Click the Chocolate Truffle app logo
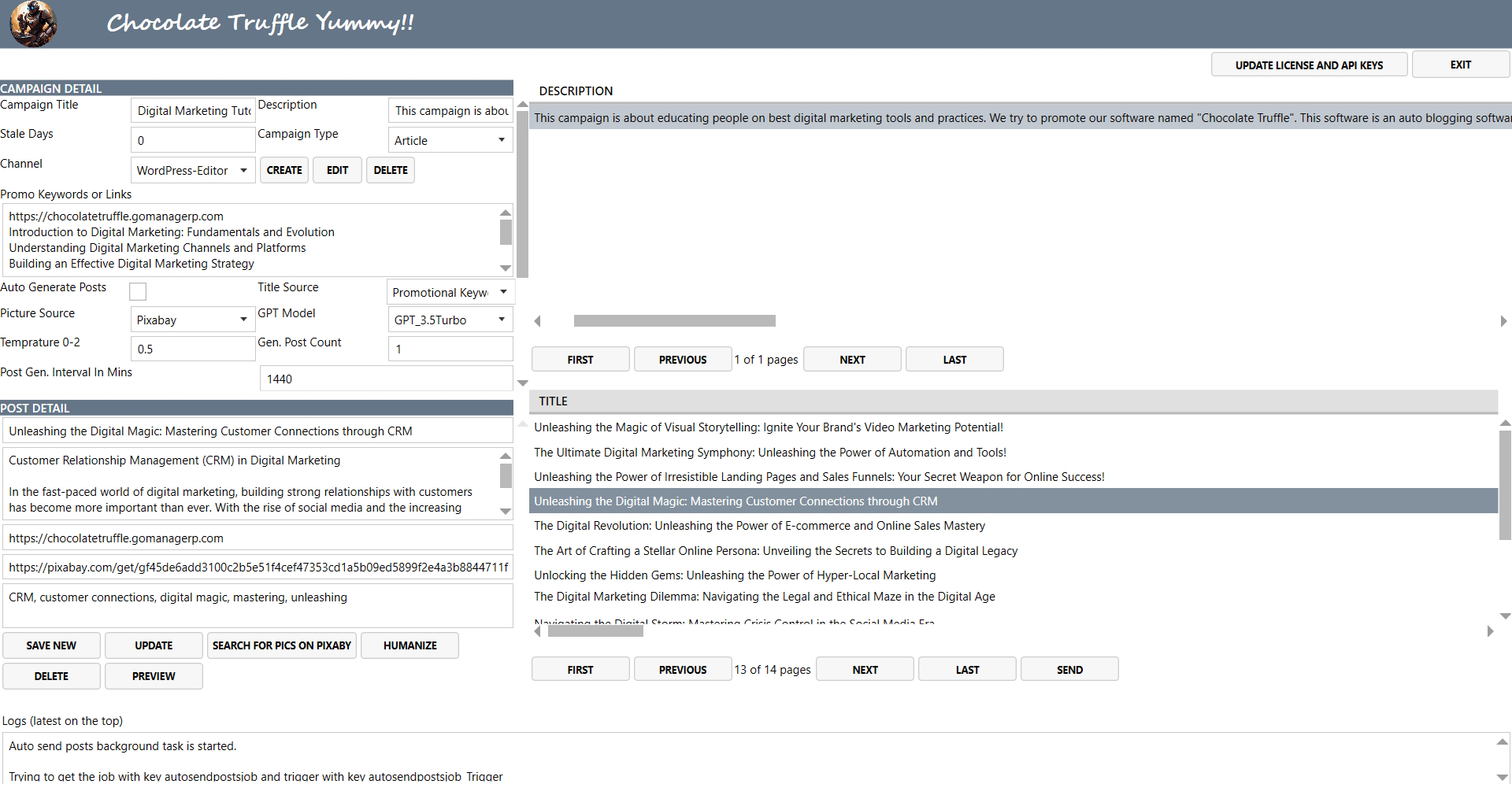1512x795 pixels. tap(33, 24)
